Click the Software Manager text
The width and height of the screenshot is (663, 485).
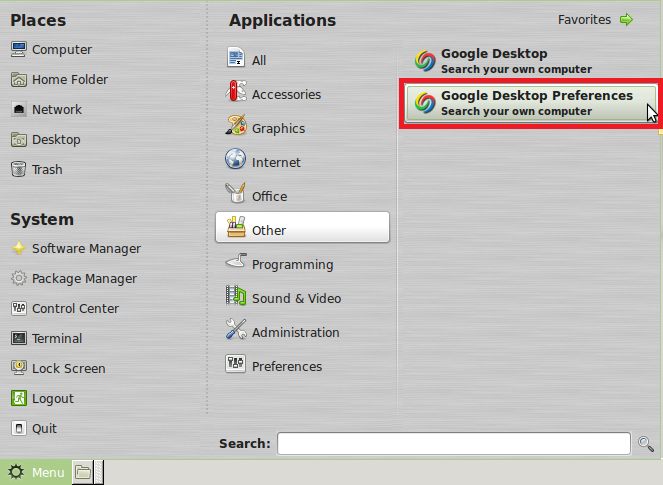coord(86,249)
